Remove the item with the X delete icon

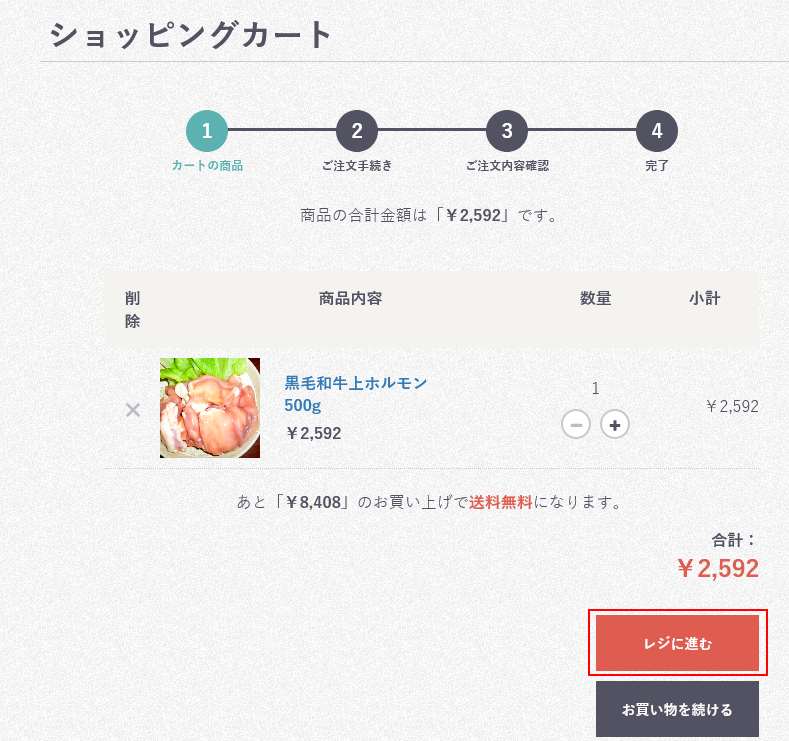coord(133,410)
